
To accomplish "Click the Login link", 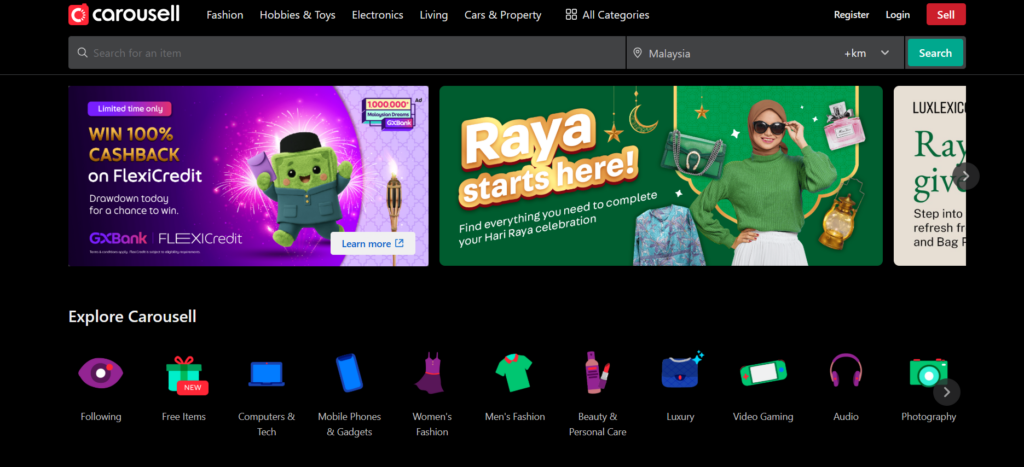I will point(897,14).
